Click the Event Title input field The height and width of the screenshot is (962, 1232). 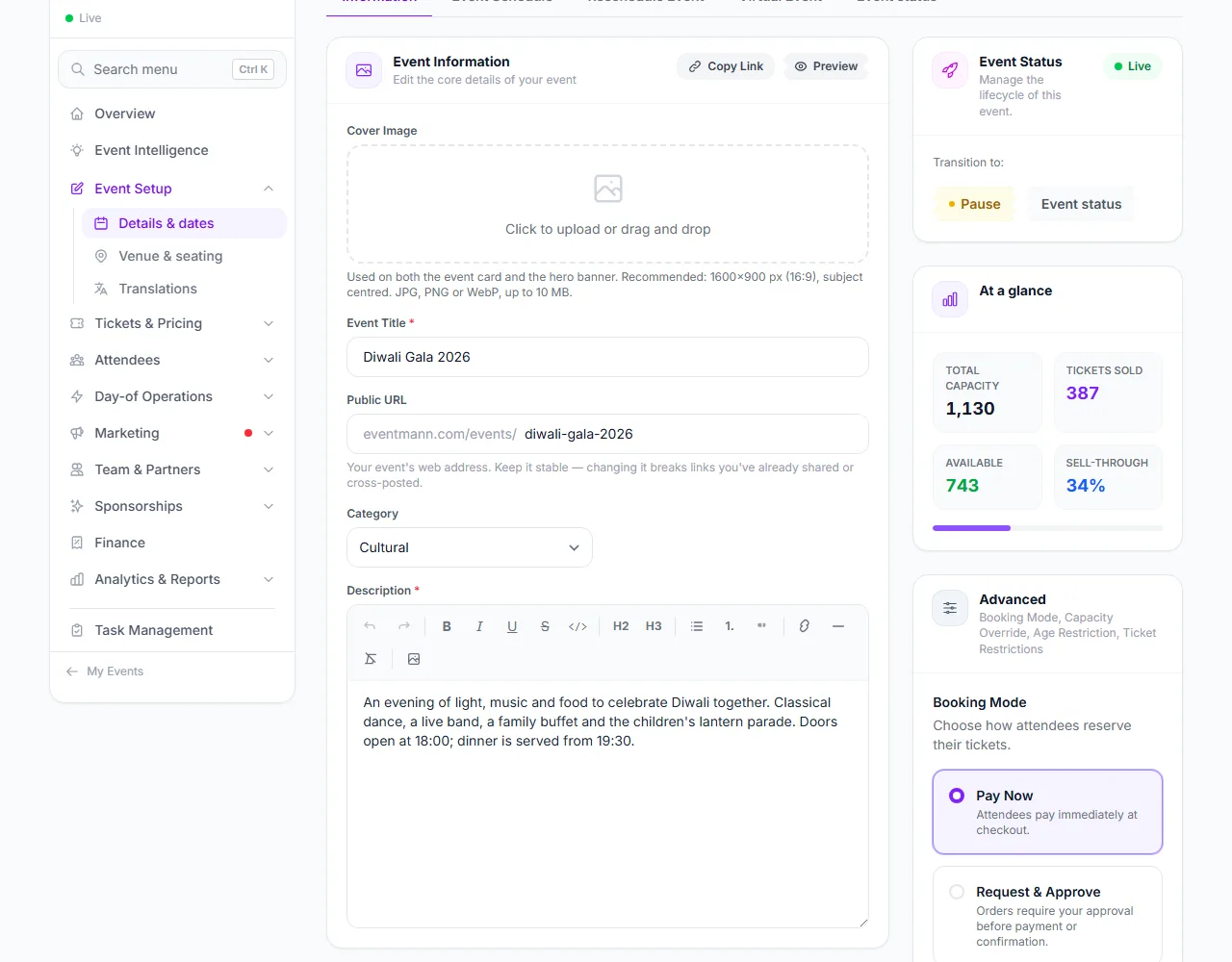[607, 357]
